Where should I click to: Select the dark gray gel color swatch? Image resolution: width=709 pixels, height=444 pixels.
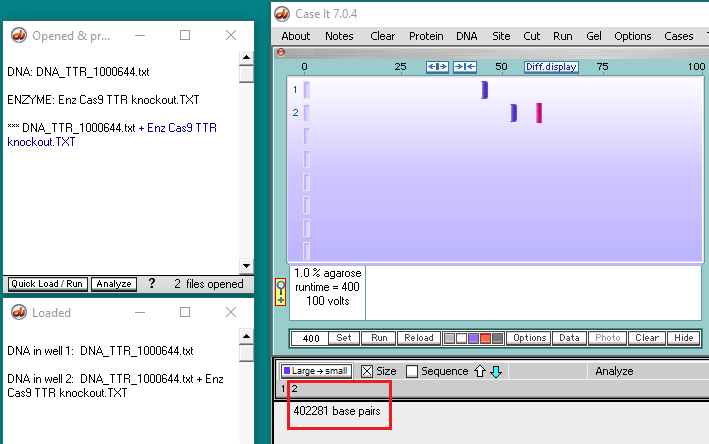point(497,338)
